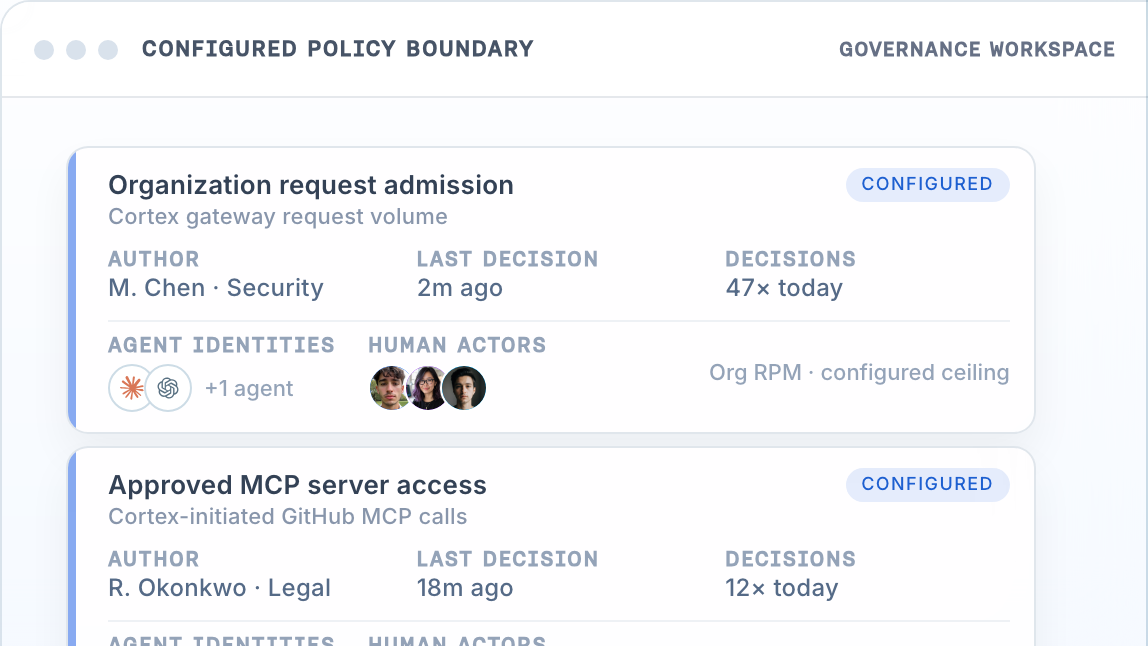Select the Governance Workspace header label
This screenshot has height=646, width=1148.
pos(977,49)
